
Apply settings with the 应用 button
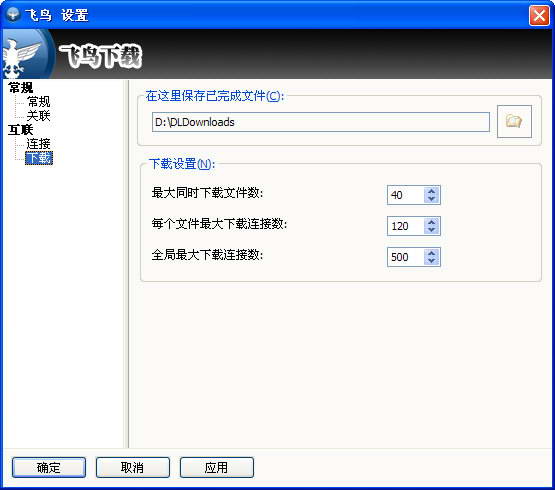[x=217, y=467]
